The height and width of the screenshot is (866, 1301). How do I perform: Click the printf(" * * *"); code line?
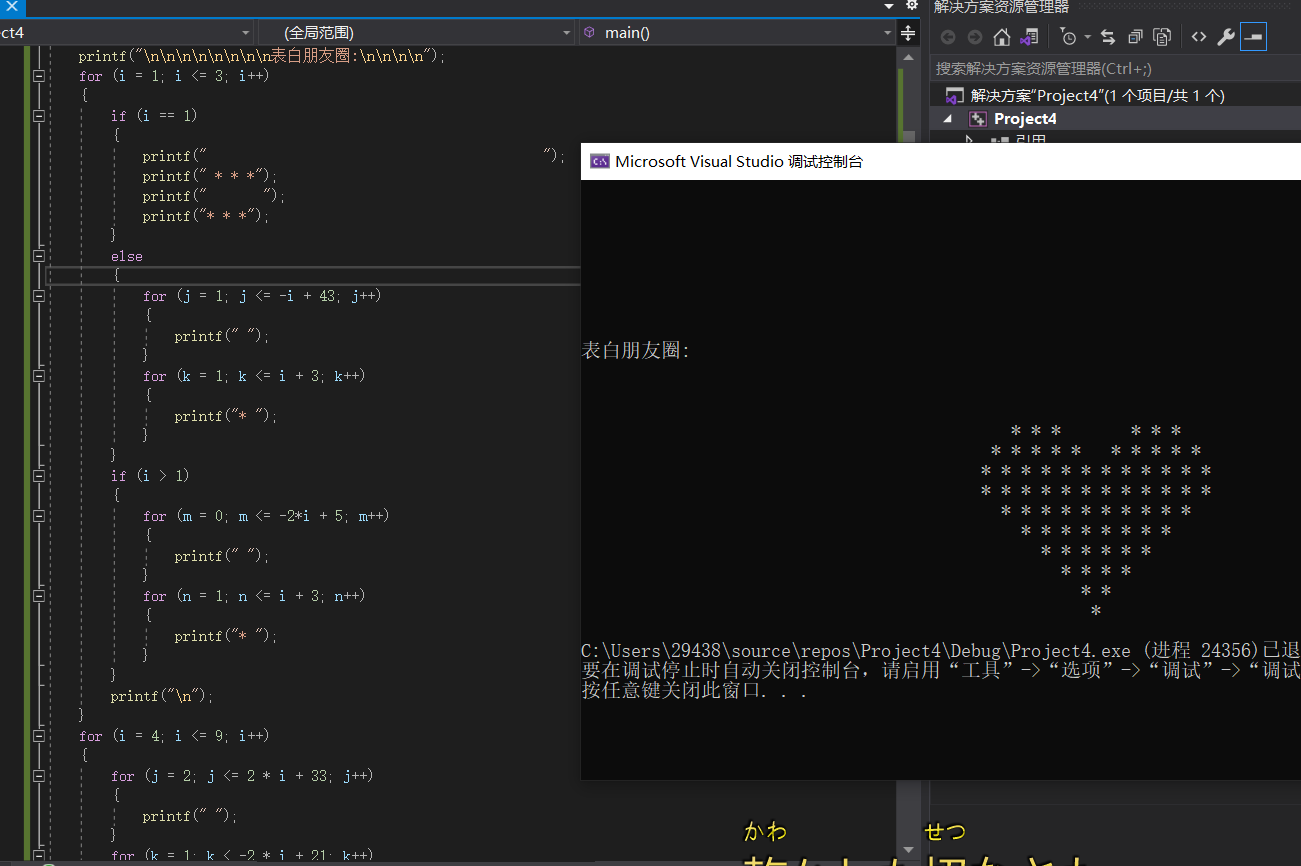tap(210, 176)
